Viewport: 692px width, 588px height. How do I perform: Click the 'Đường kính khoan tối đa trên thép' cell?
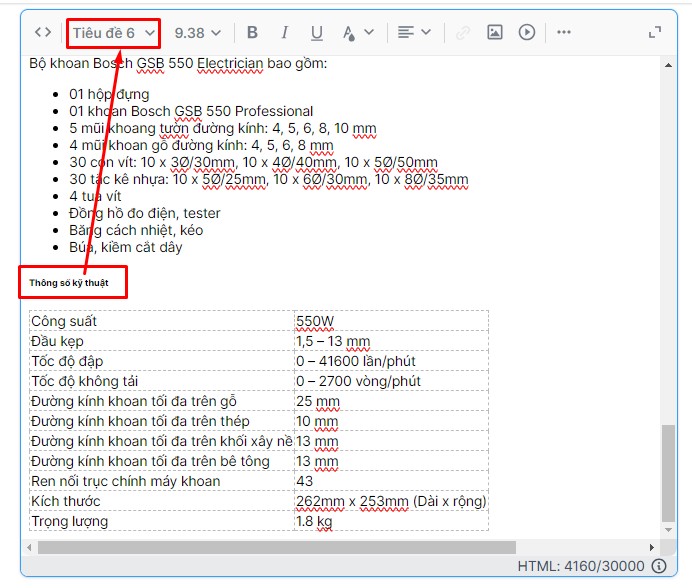point(162,421)
